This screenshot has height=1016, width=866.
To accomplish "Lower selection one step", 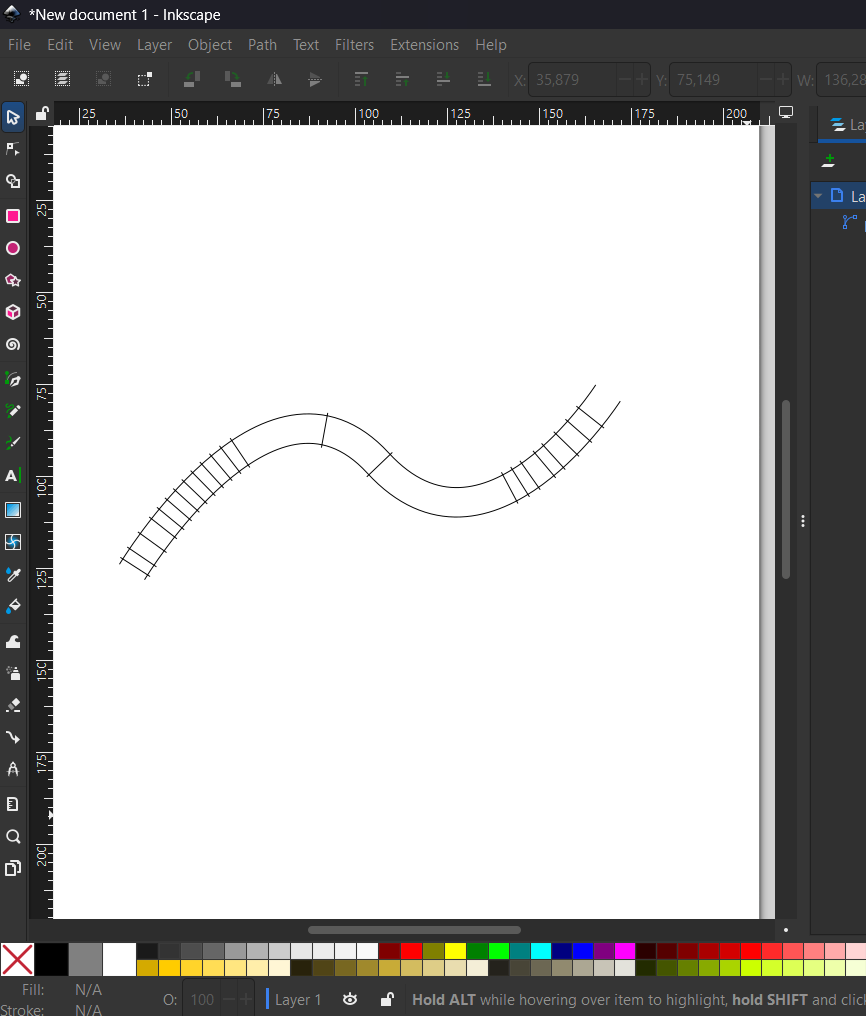I will pyautogui.click(x=443, y=79).
